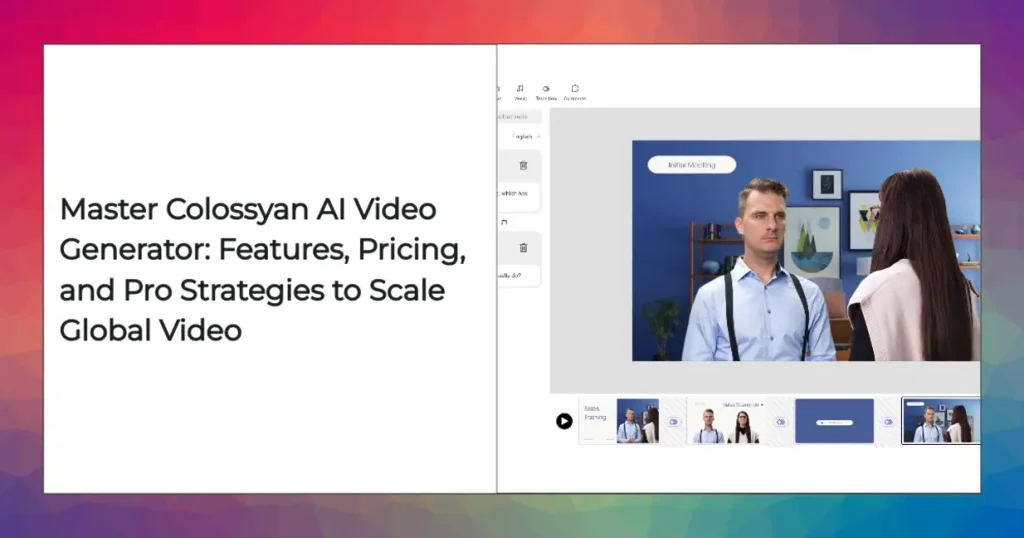Play the video with the black play button

coord(564,421)
